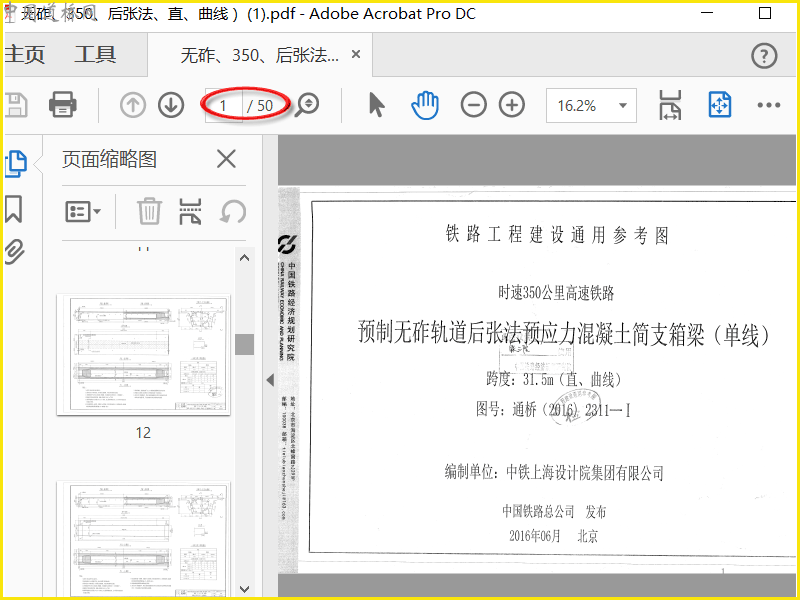The width and height of the screenshot is (800, 600).
Task: Toggle the page thumbnails sidebar icon
Action: pos(16,164)
